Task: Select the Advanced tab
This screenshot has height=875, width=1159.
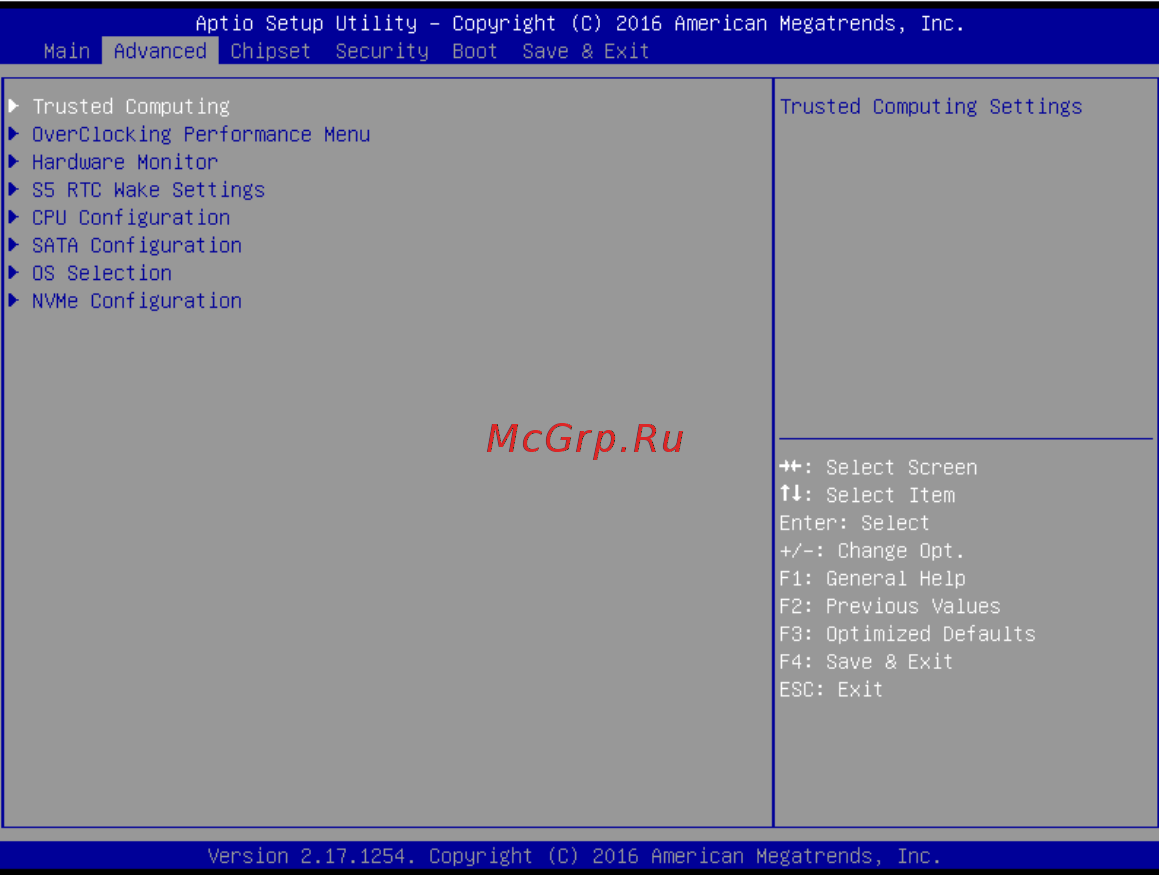Action: tap(160, 52)
